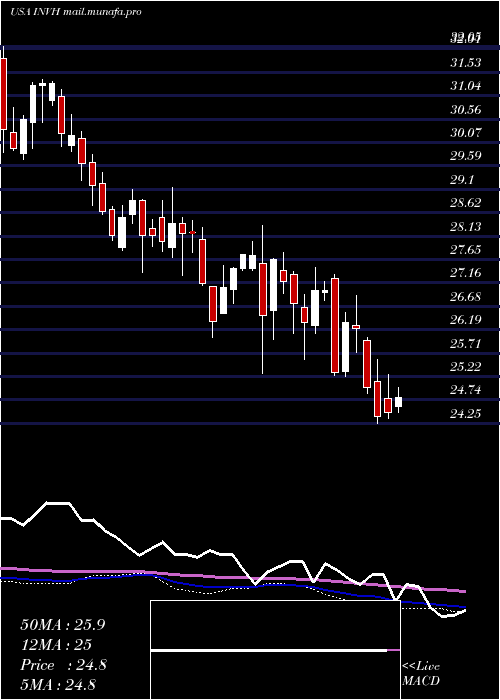Screen dimensions: 500x700
Task: Click the USA INVH mail.munafa.pro title text
Action: point(76,12)
